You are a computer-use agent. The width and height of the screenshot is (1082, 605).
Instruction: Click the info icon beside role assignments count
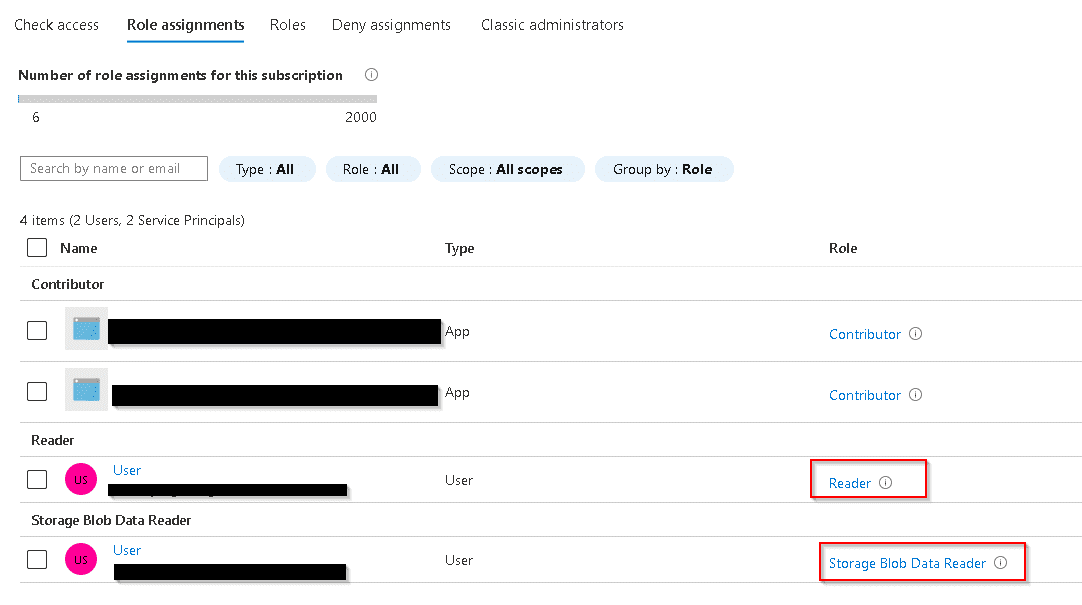coord(371,74)
